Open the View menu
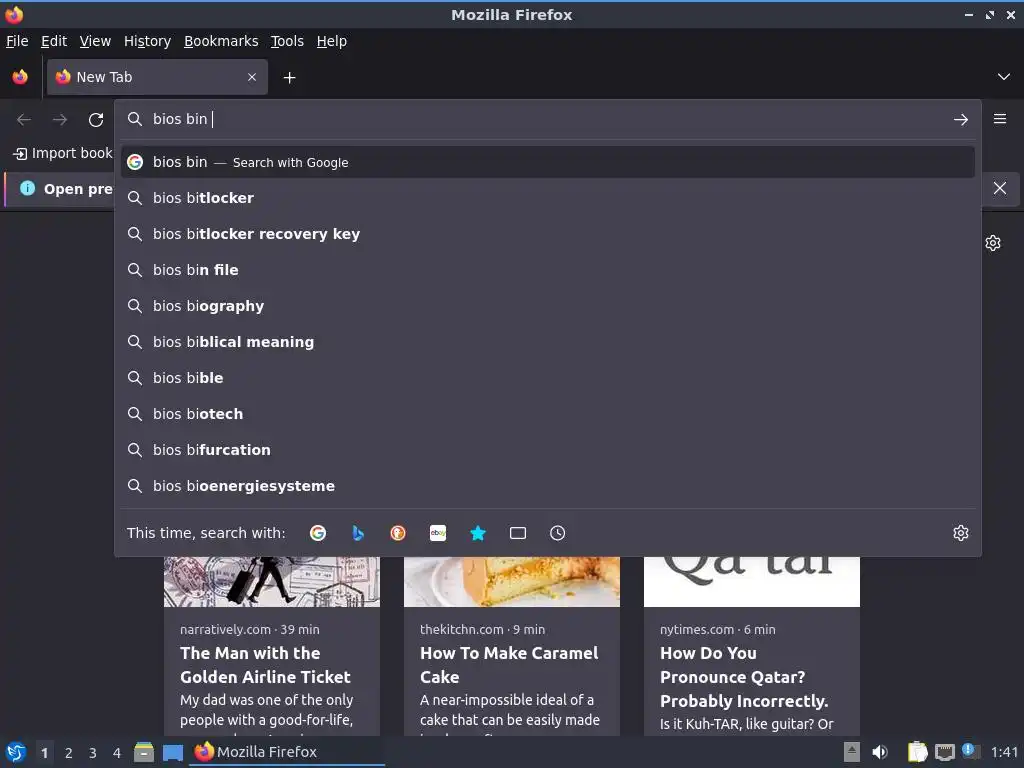 (95, 41)
